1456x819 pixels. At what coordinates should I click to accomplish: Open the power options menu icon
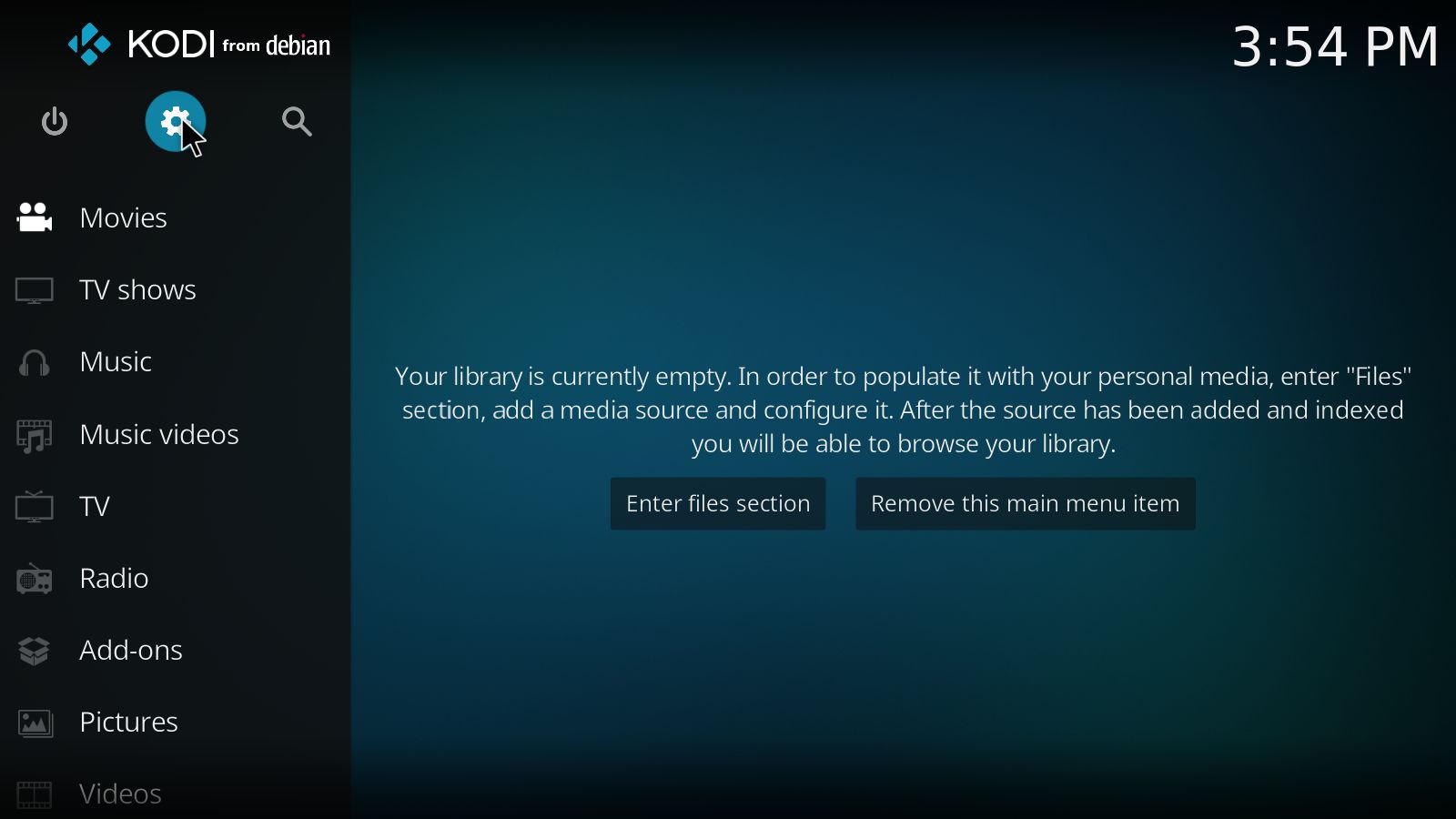pos(55,121)
